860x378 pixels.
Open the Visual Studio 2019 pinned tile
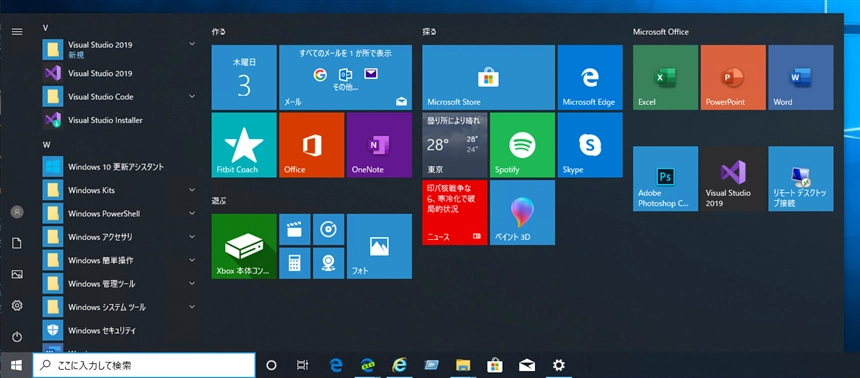[x=733, y=179]
